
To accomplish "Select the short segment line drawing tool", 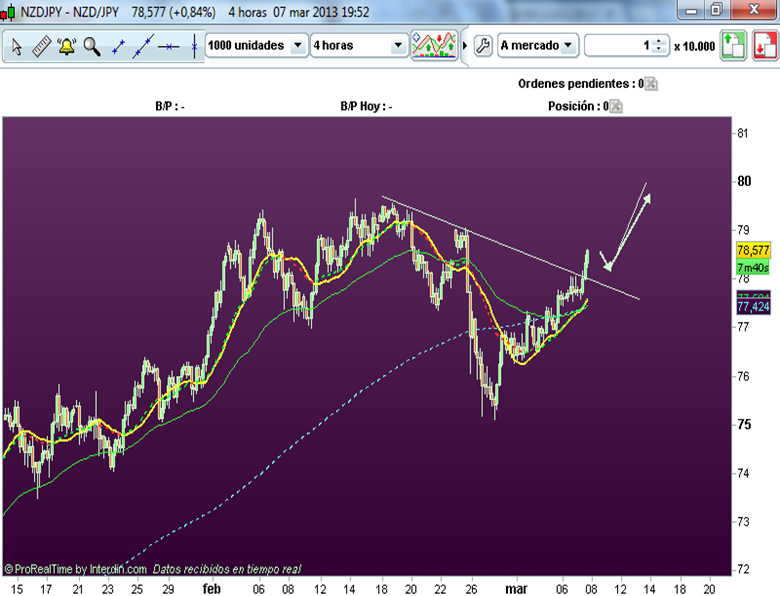I will [118, 47].
